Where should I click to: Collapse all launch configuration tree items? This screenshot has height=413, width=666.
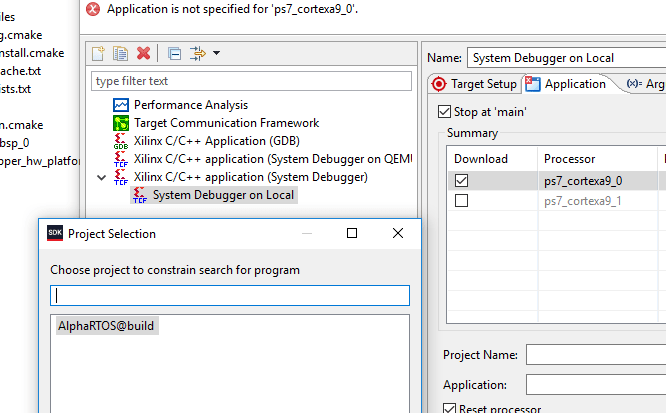[174, 54]
